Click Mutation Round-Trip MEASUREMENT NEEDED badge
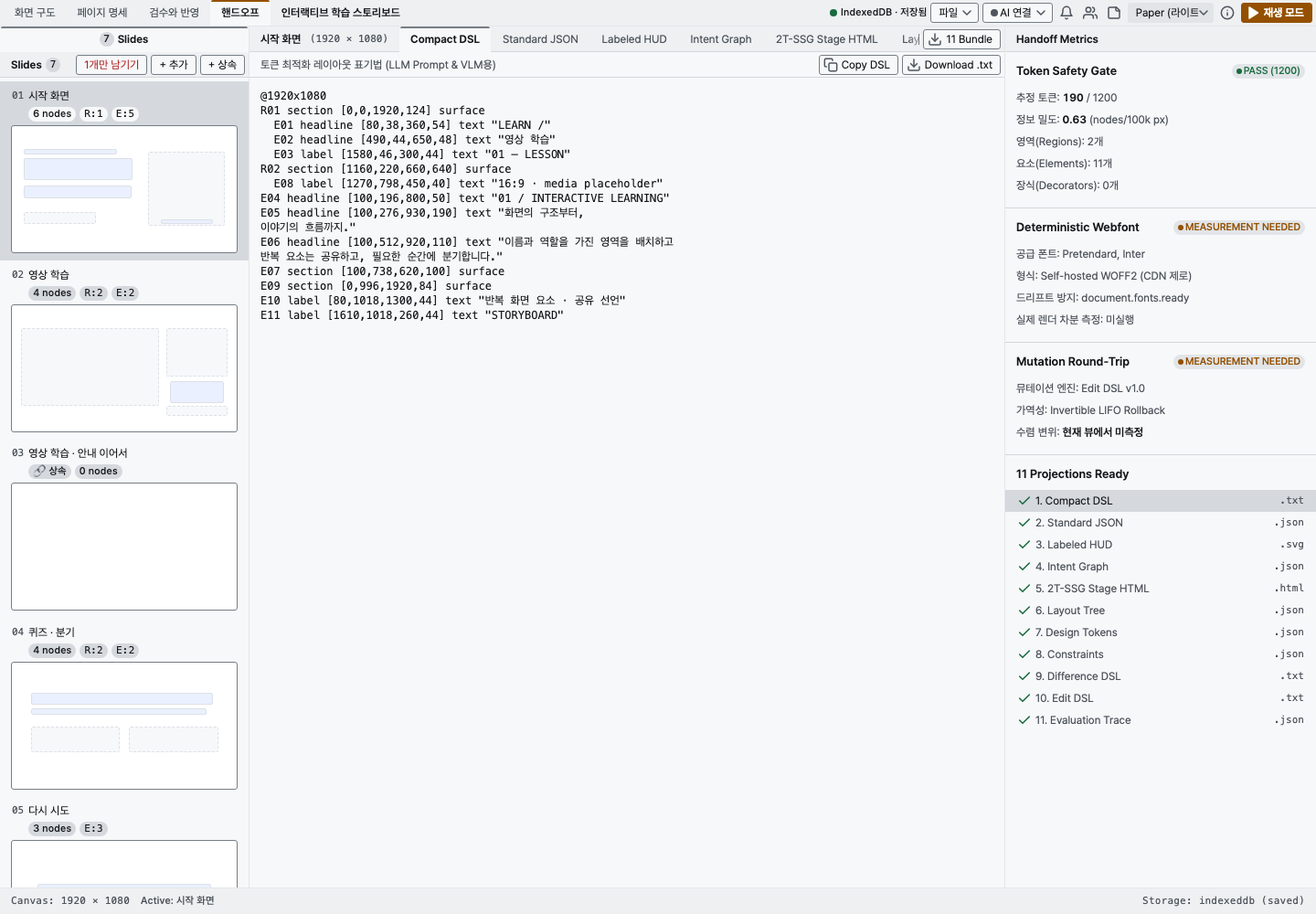1316x914 pixels. 1238,362
